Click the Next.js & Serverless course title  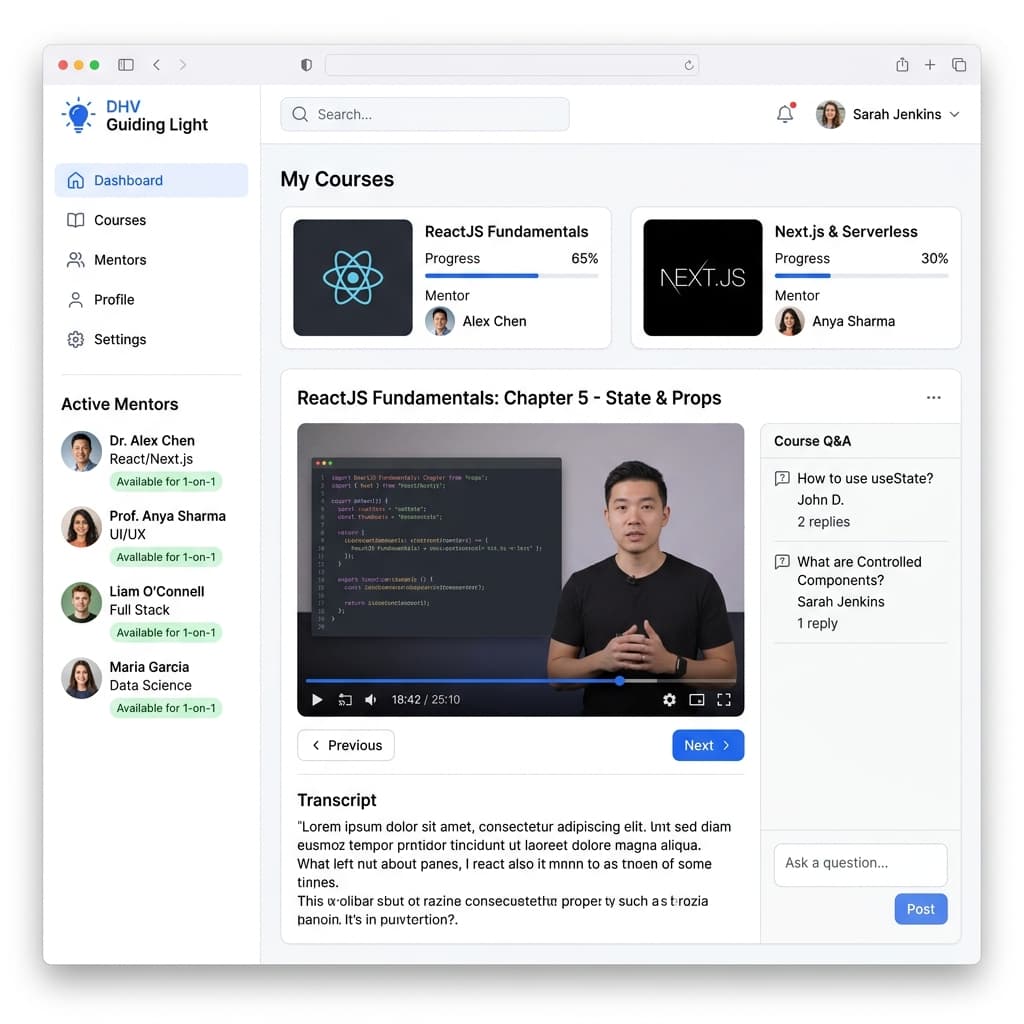pos(846,232)
